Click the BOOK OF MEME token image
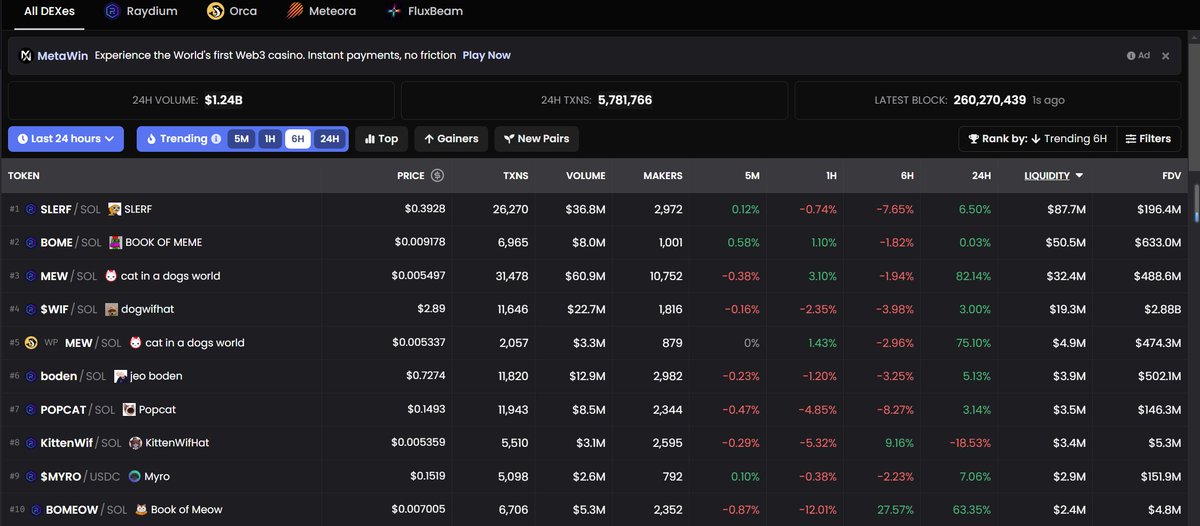Screen dimensions: 1200x526 coord(115,242)
